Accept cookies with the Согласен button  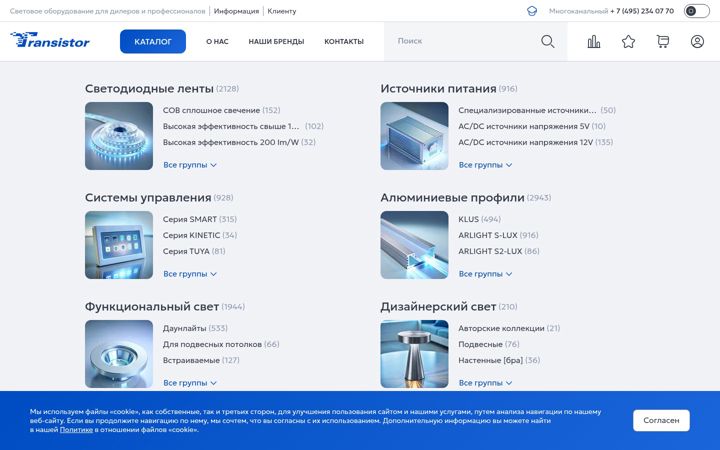[661, 420]
